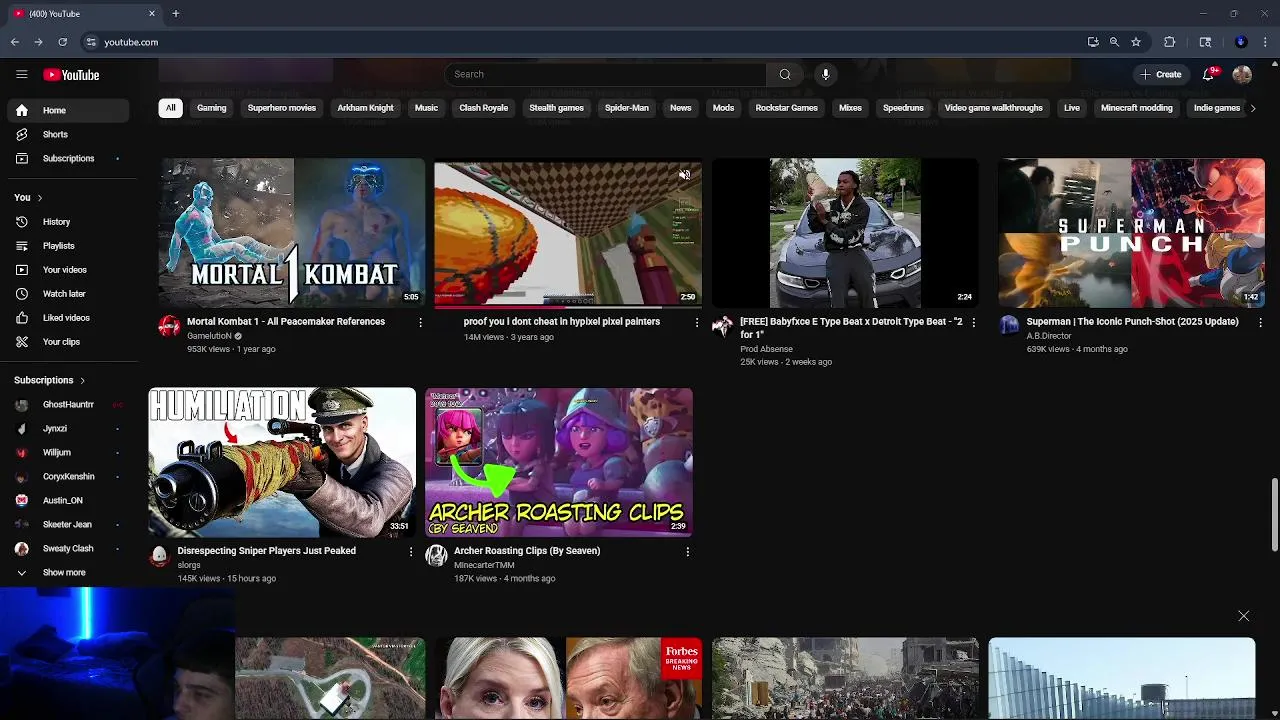The width and height of the screenshot is (1280, 720).
Task: Open options for Babyfxce Type Beat video
Action: (973, 322)
